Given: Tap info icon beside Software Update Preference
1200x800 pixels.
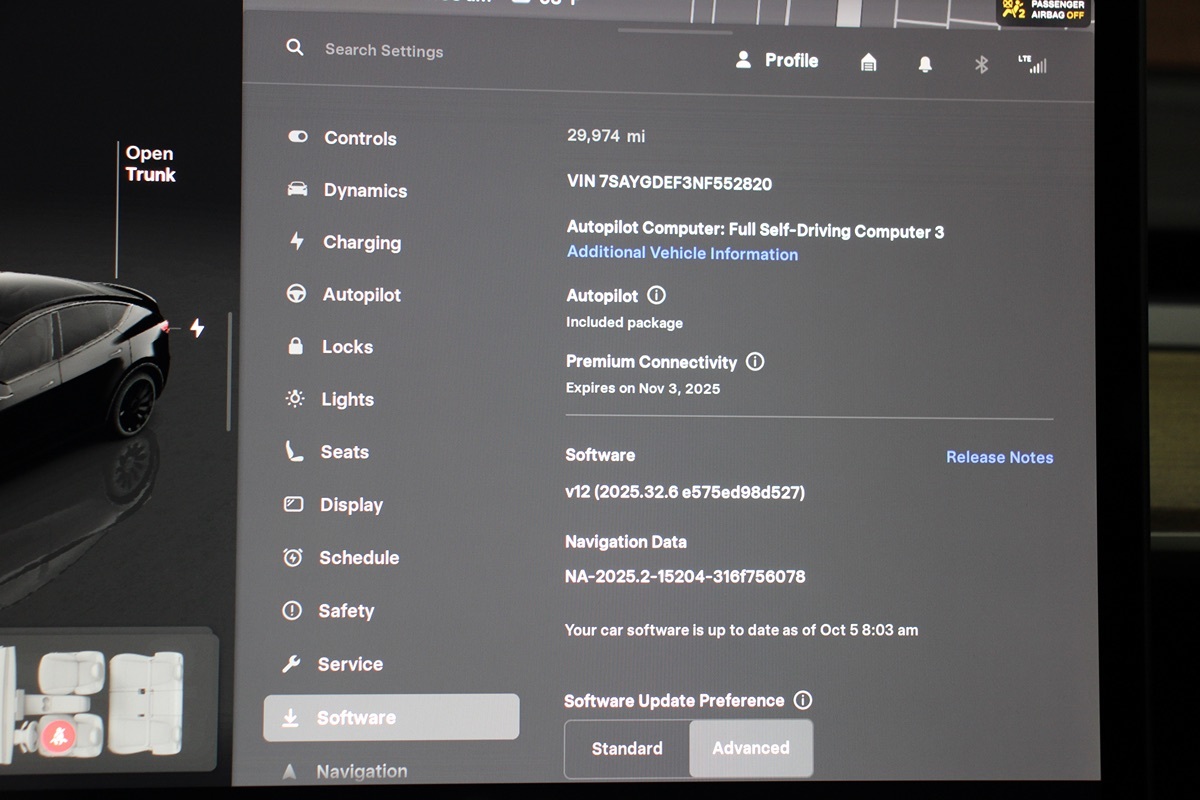Looking at the screenshot, I should tap(802, 700).
